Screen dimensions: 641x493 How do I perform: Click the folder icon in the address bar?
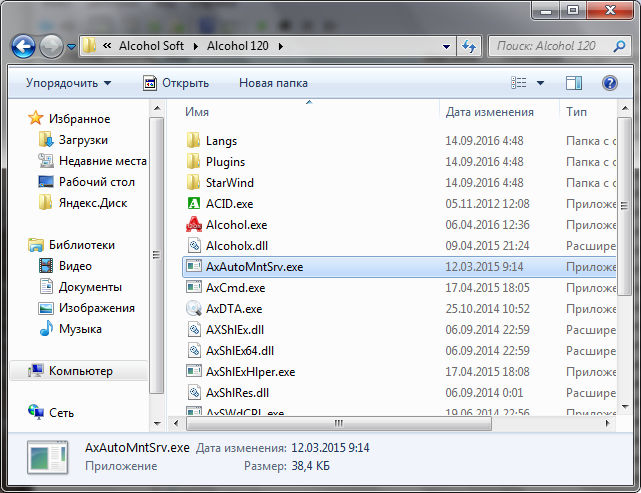point(89,46)
